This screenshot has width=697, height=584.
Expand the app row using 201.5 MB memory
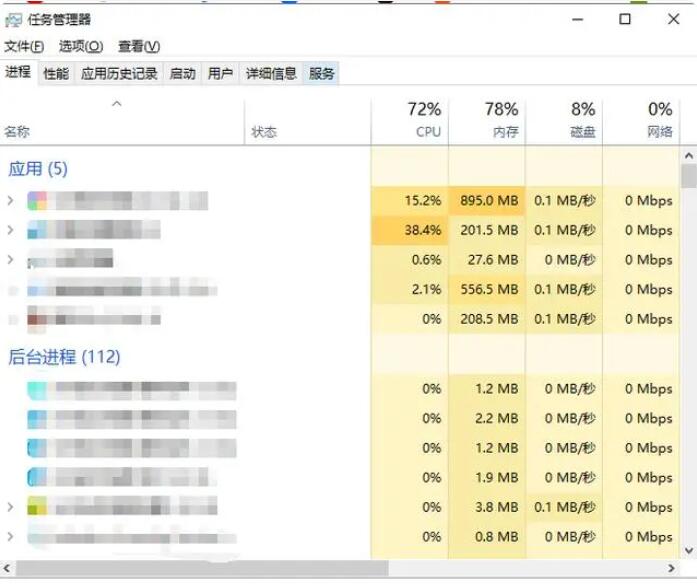11,231
